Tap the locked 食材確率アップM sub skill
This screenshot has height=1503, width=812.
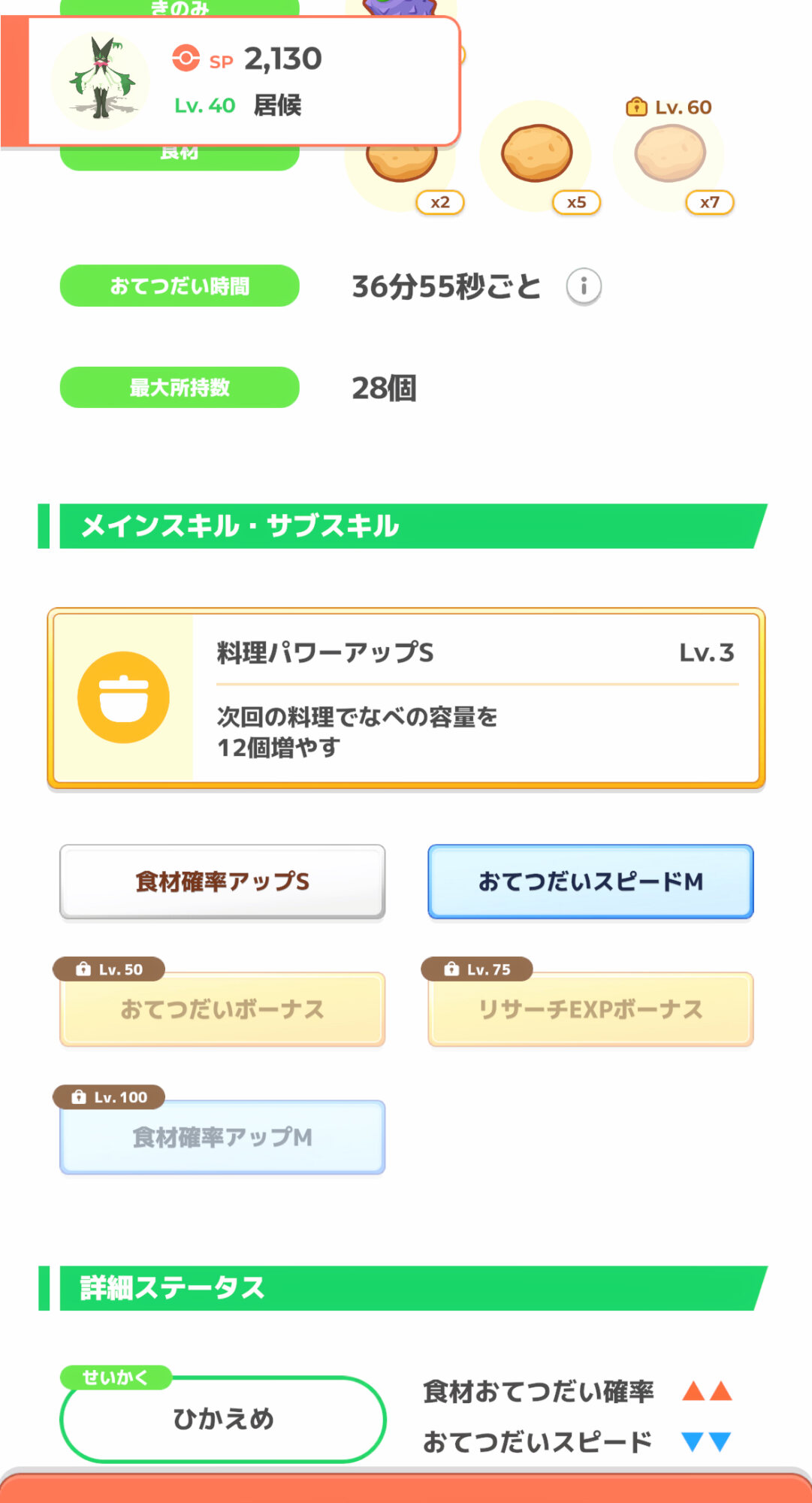[222, 1138]
